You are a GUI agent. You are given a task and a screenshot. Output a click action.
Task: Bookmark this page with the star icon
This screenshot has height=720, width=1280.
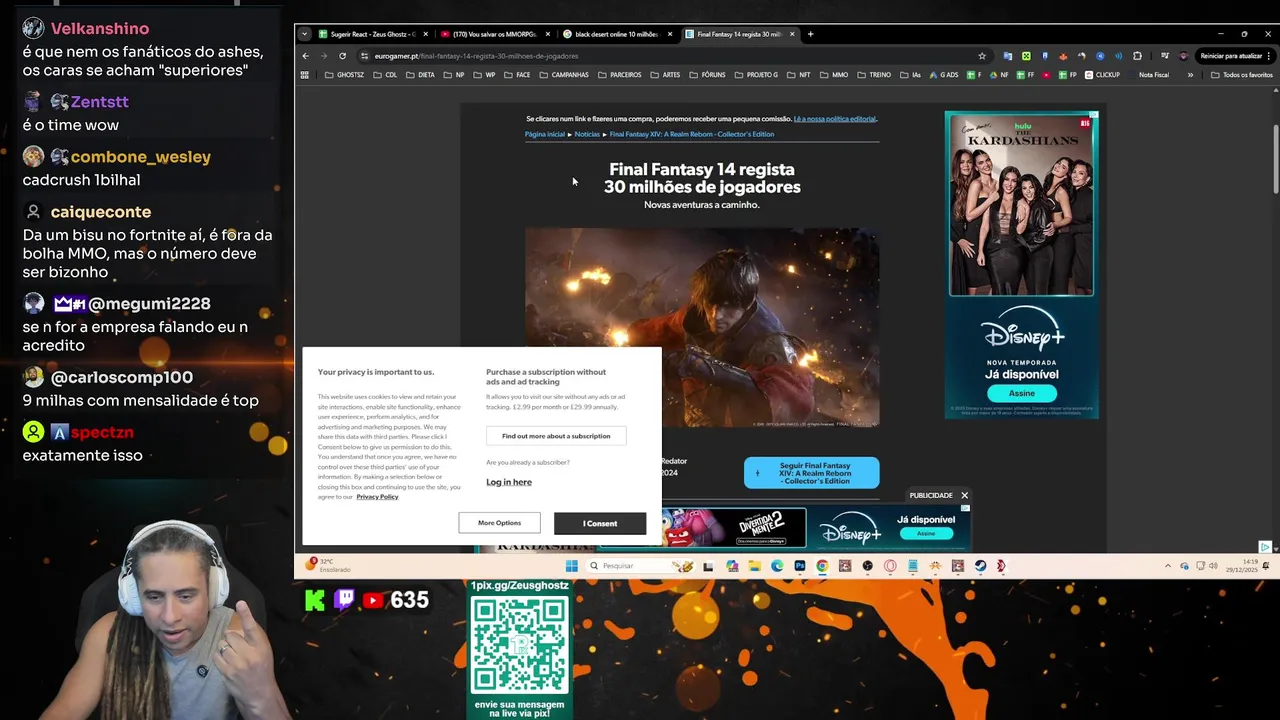pos(982,56)
